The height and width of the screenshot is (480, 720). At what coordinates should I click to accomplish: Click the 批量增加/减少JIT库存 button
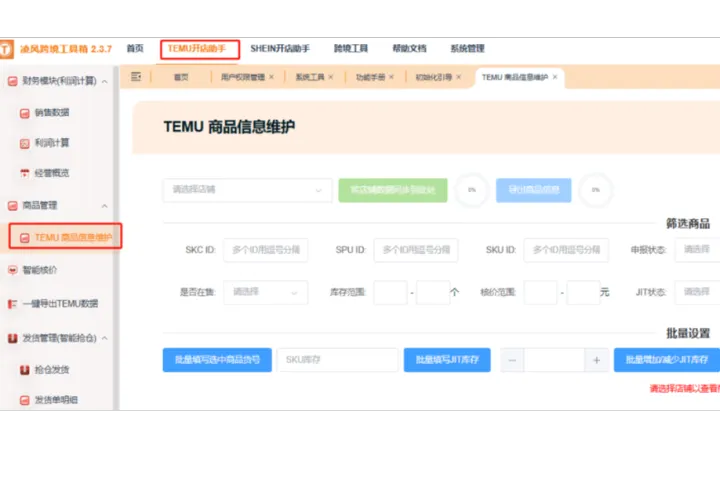pyautogui.click(x=667, y=360)
